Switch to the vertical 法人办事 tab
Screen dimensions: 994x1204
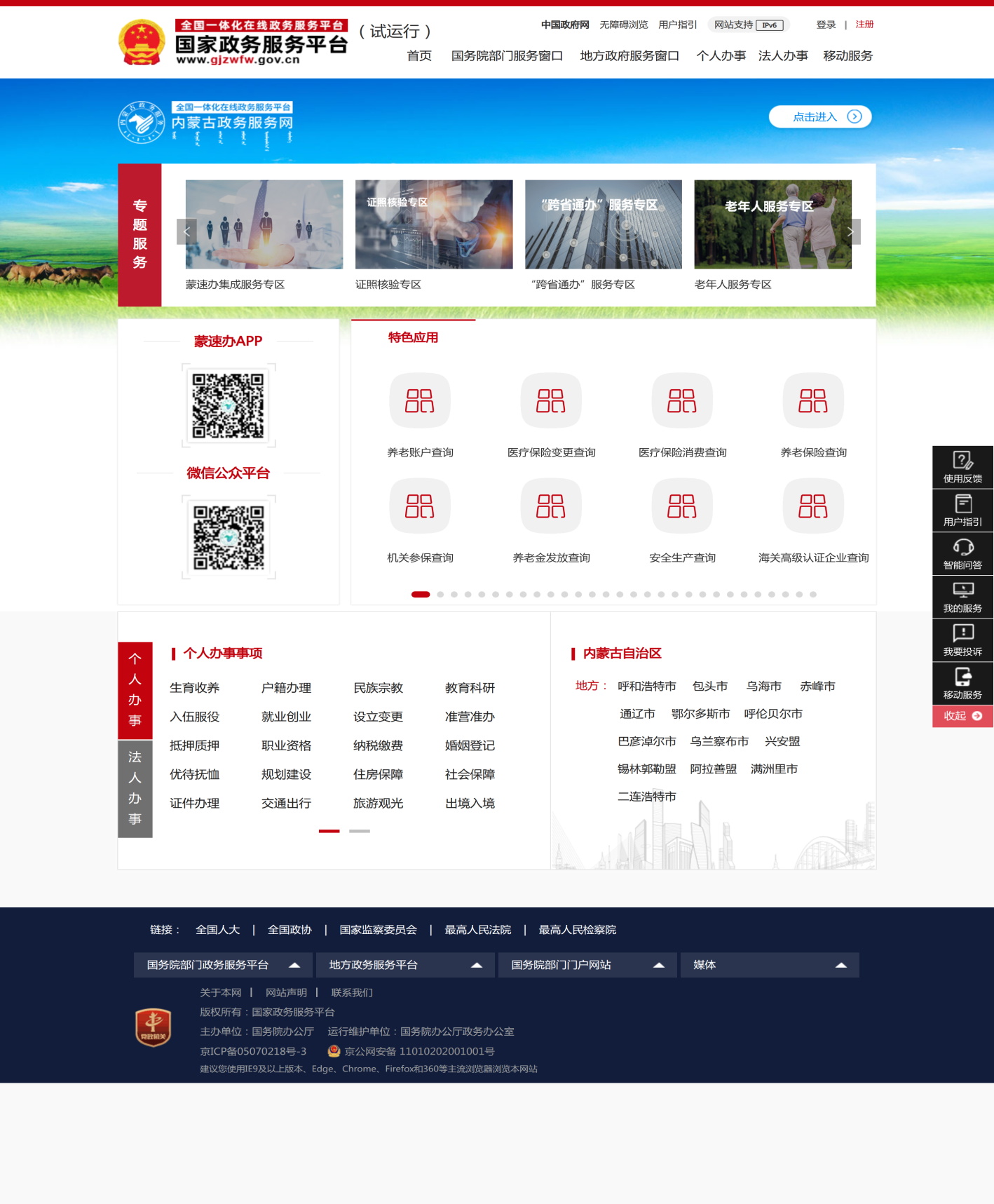[135, 788]
